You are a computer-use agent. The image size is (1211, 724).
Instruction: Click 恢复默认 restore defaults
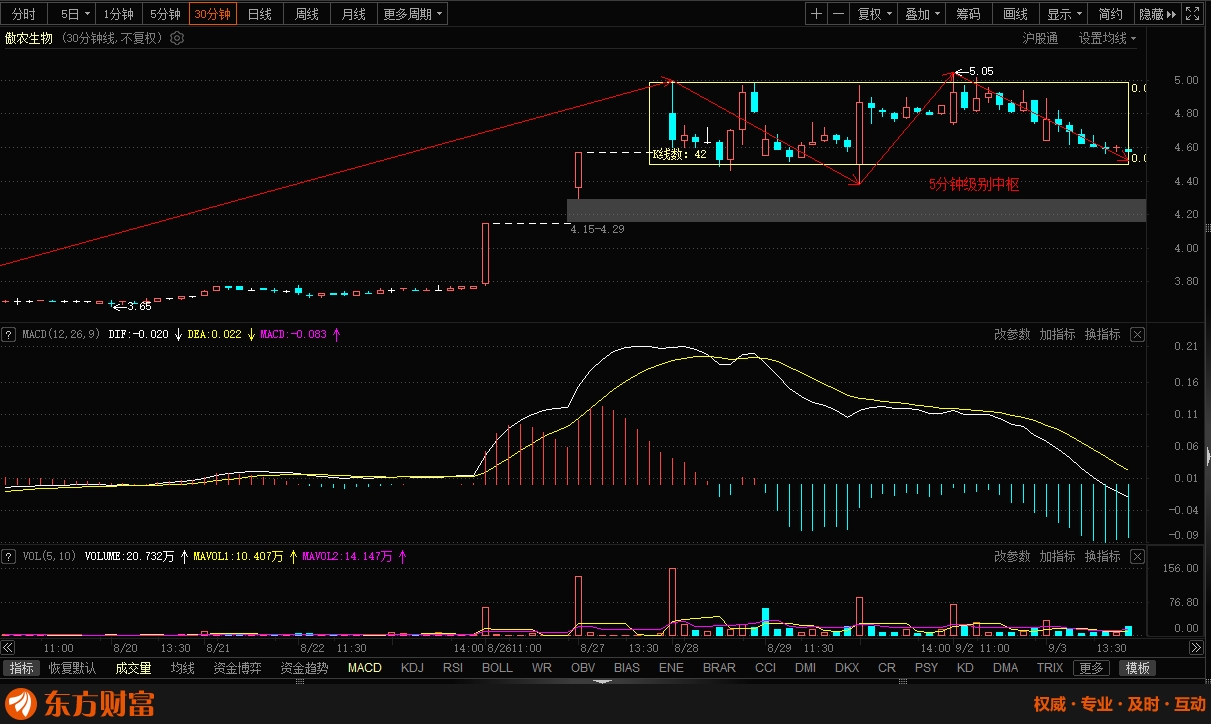point(72,668)
